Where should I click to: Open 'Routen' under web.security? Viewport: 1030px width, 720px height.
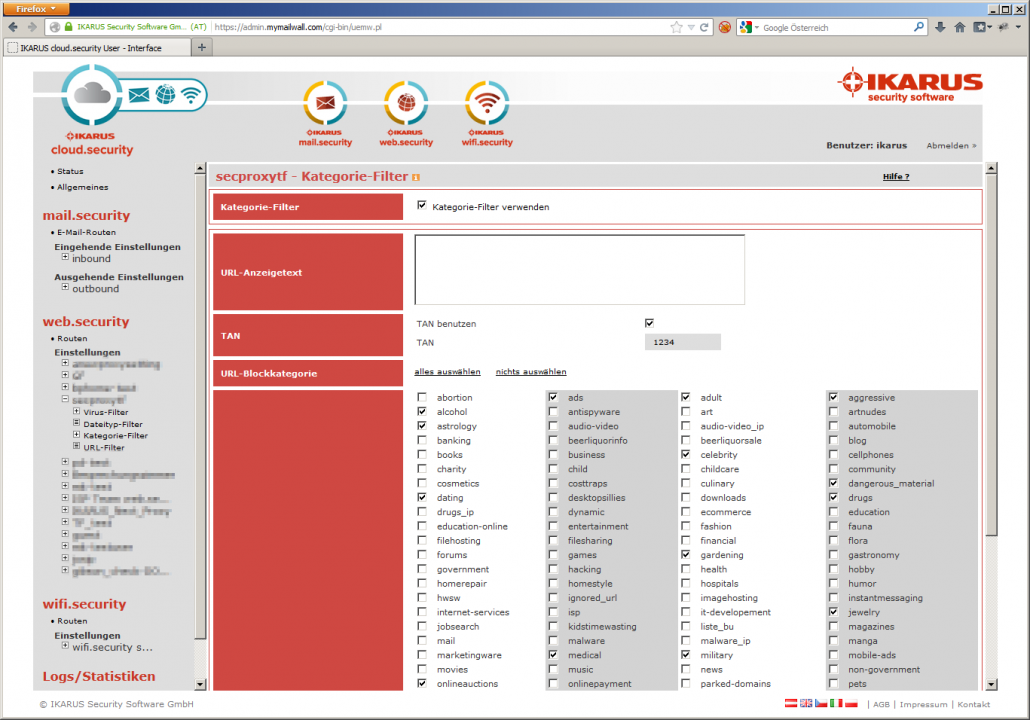(x=72, y=339)
